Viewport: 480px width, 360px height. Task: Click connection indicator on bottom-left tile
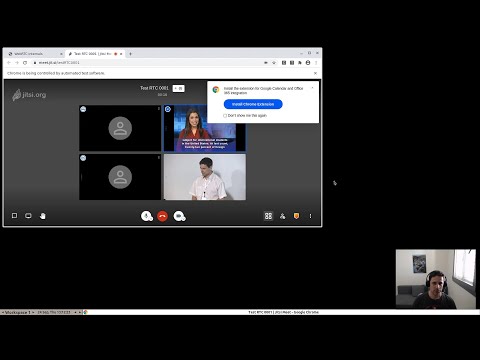click(x=83, y=158)
